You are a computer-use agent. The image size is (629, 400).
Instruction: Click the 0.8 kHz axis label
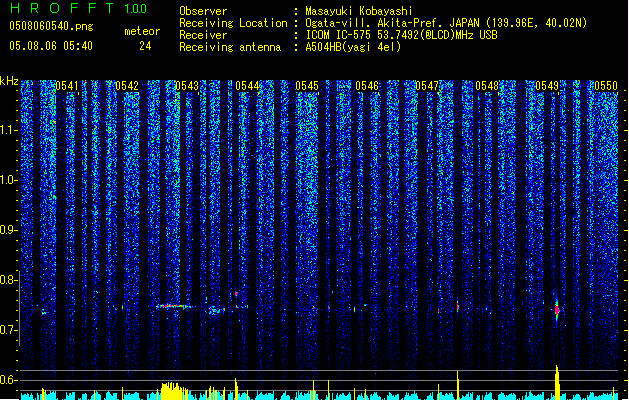[x=9, y=280]
